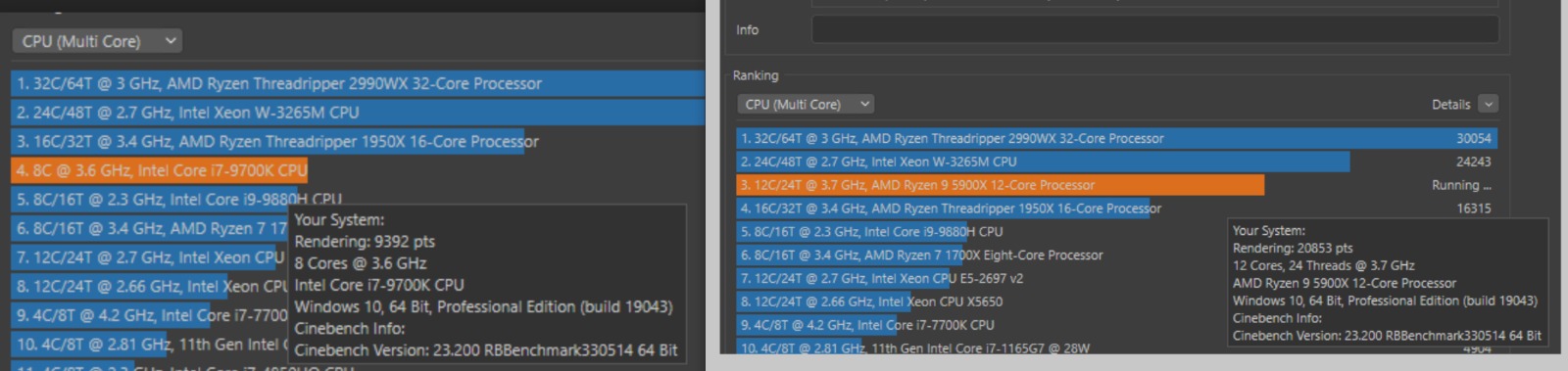The height and width of the screenshot is (371, 1568).
Task: Select Intel Xeon W-3265M row in left window
Action: click(358, 113)
